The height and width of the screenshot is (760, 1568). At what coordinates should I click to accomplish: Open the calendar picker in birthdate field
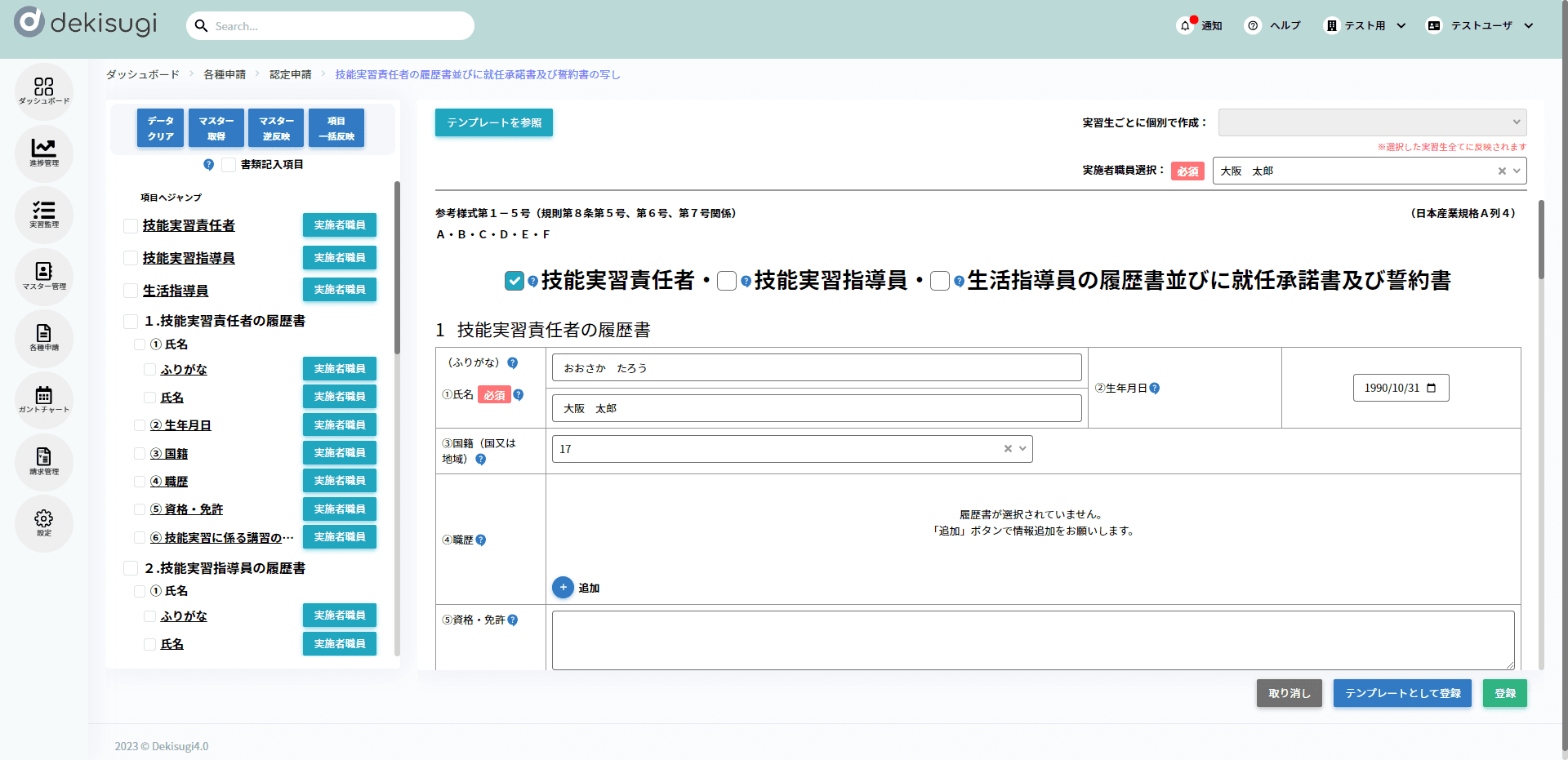click(x=1432, y=389)
